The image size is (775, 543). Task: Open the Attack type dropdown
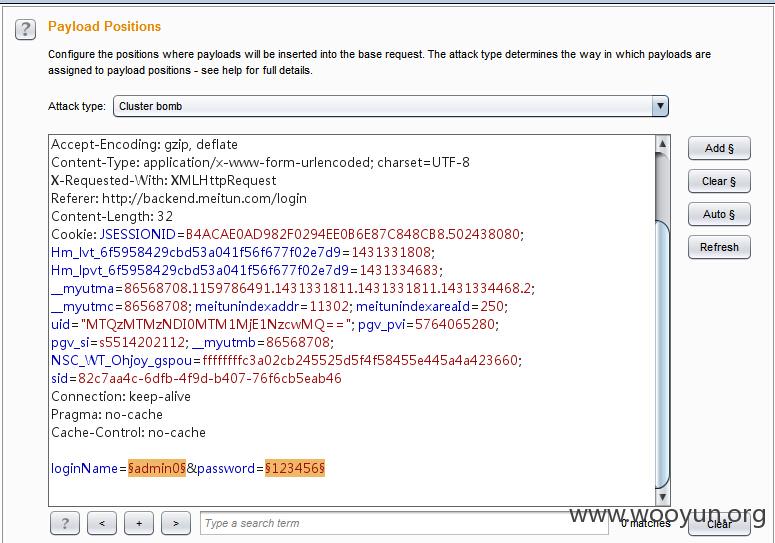(x=390, y=106)
